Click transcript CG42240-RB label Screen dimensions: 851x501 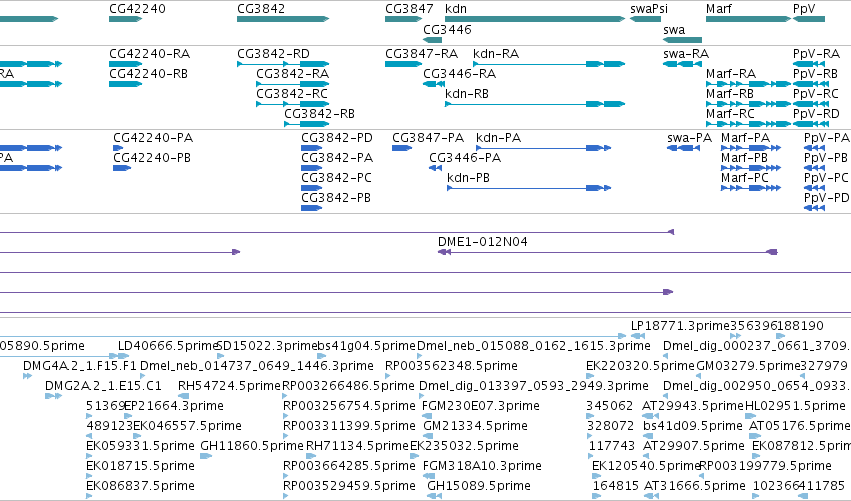(149, 73)
